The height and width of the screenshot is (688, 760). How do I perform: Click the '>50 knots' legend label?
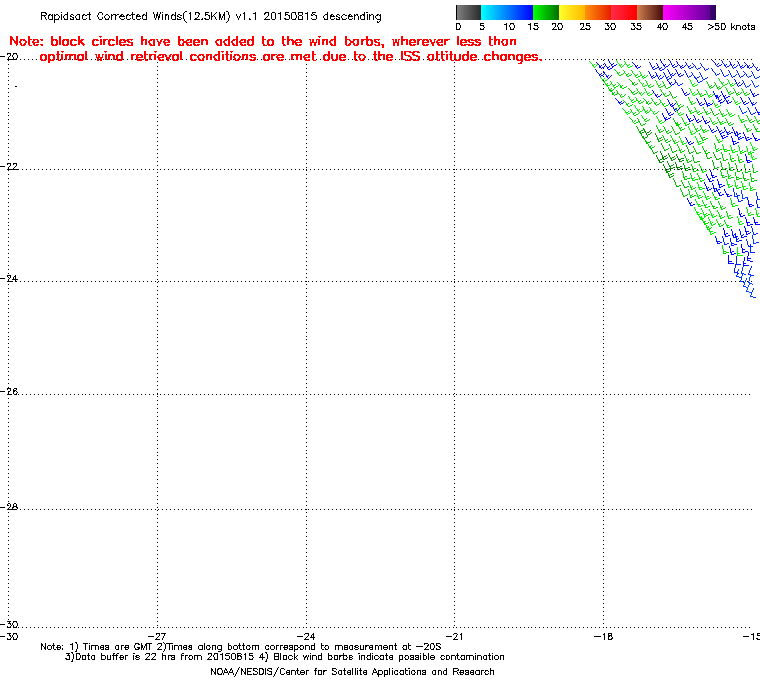(731, 27)
